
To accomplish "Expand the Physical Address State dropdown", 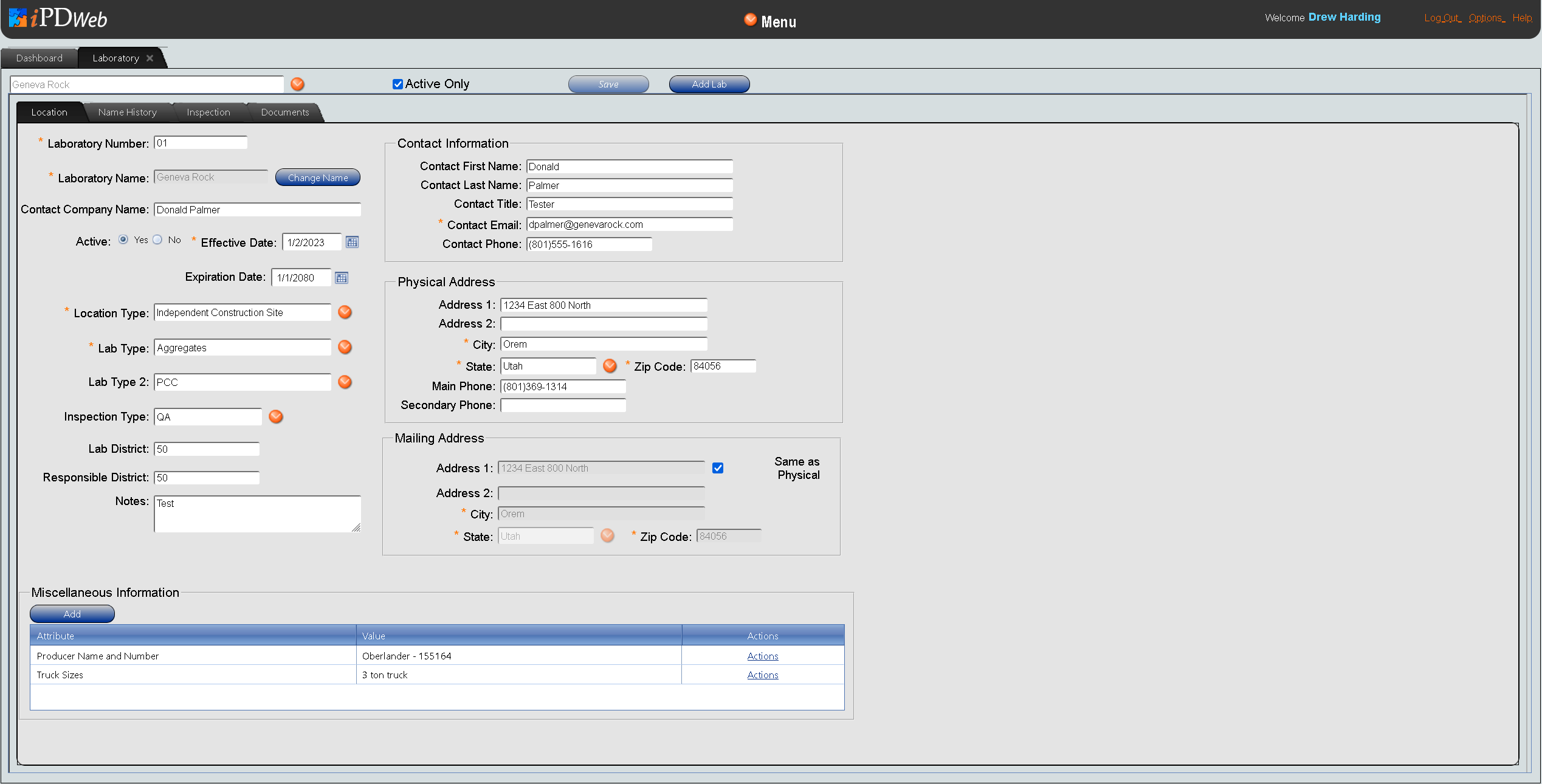I will pos(610,366).
